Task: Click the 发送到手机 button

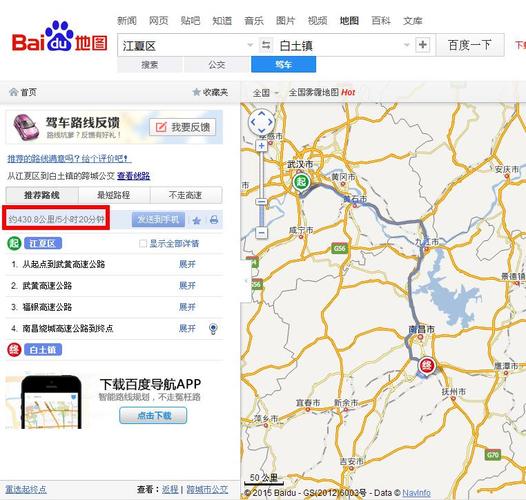Action: (158, 220)
